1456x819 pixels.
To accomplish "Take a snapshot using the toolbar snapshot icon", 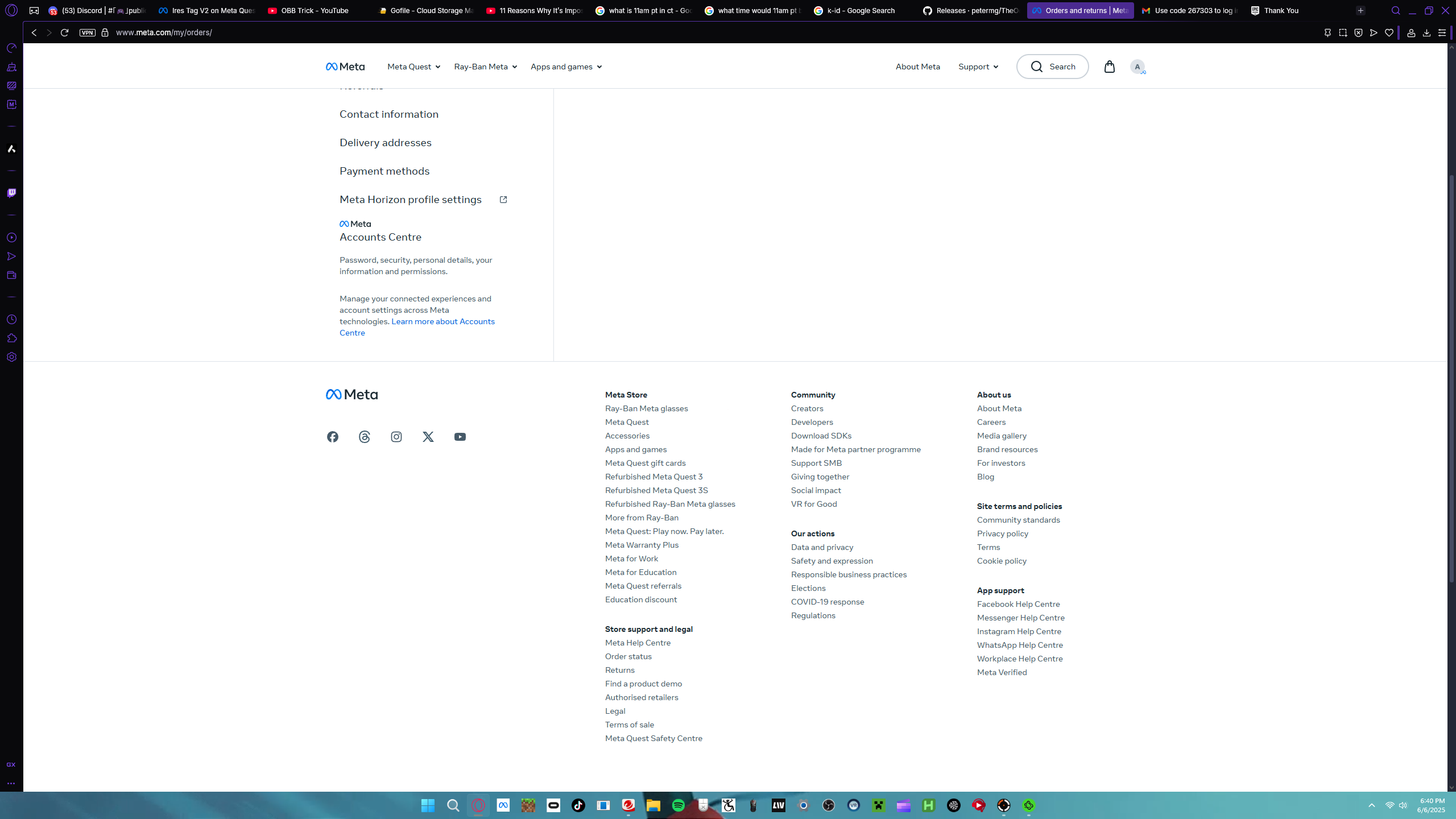I will pyautogui.click(x=1343, y=33).
